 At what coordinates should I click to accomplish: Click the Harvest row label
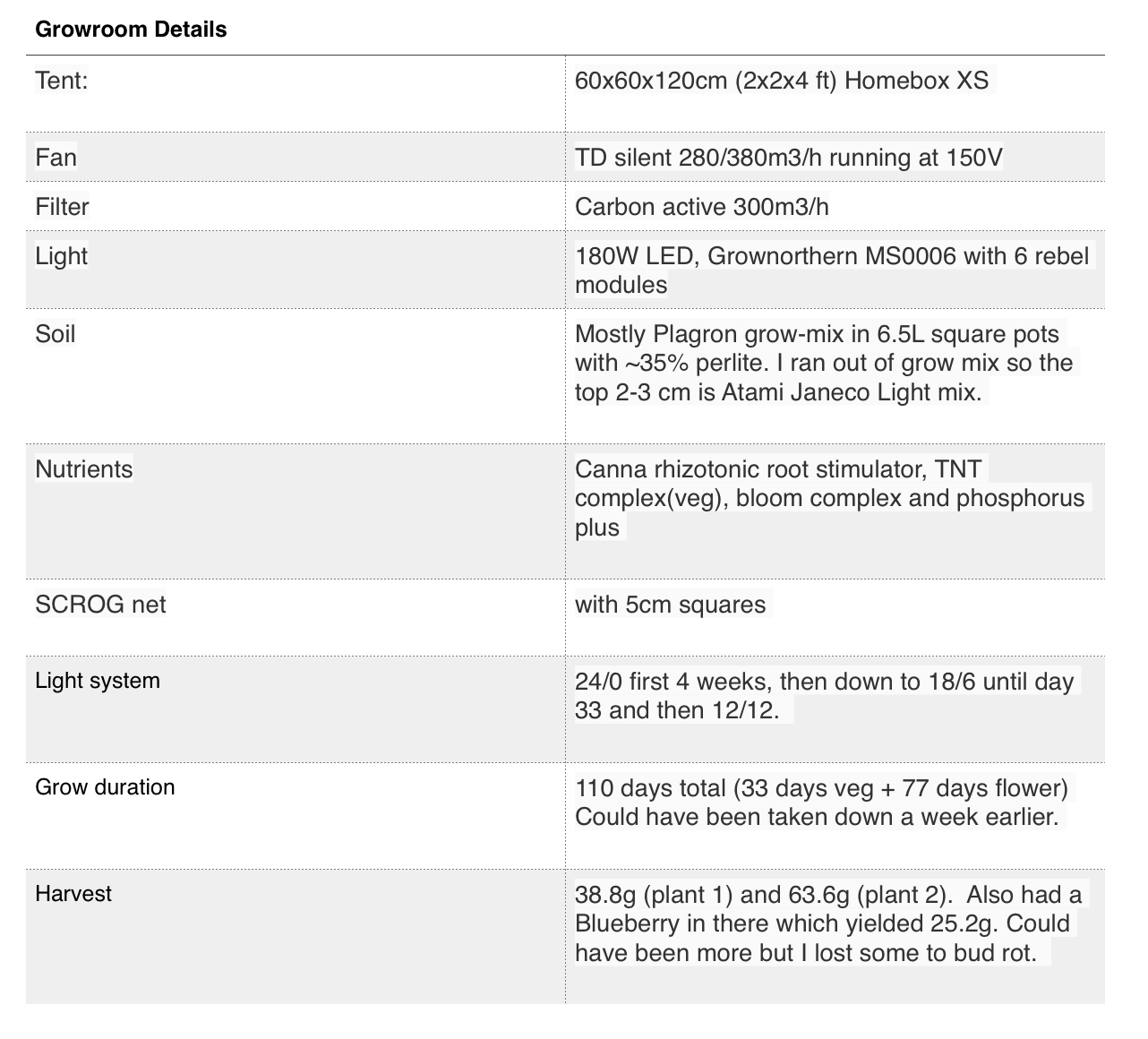point(73,894)
